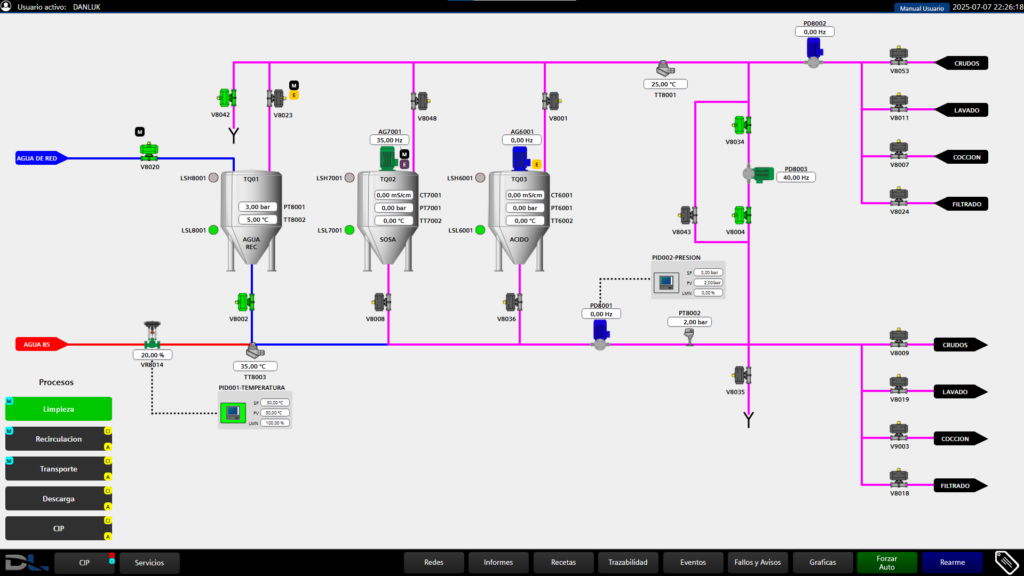Viewport: 1024px width, 576px height.
Task: Select the Limpieza process
Action: (x=59, y=409)
